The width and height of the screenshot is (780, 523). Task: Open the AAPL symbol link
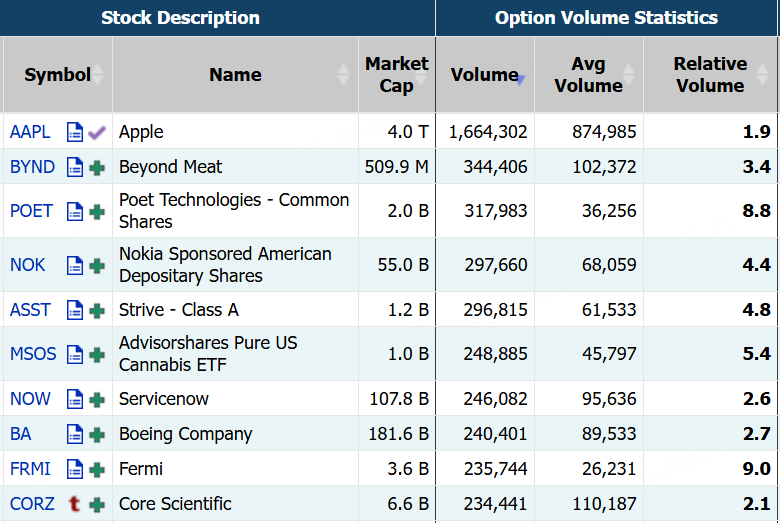[30, 132]
